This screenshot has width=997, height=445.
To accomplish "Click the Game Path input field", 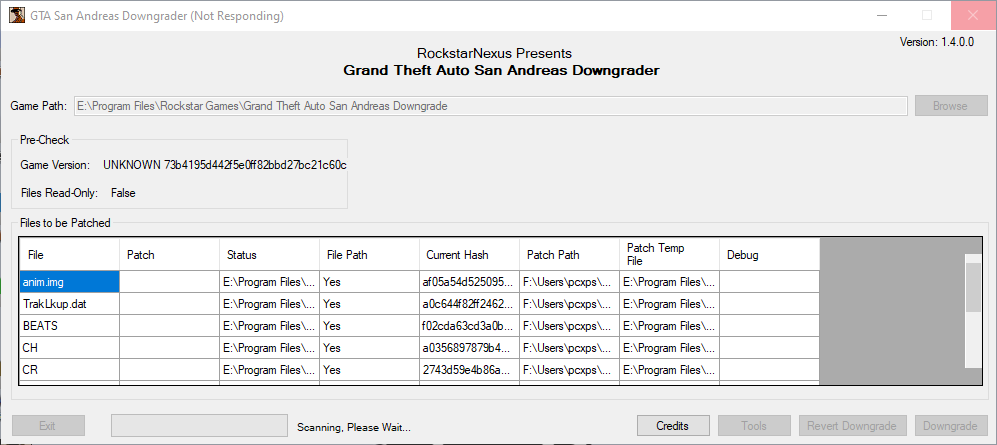I will 491,106.
